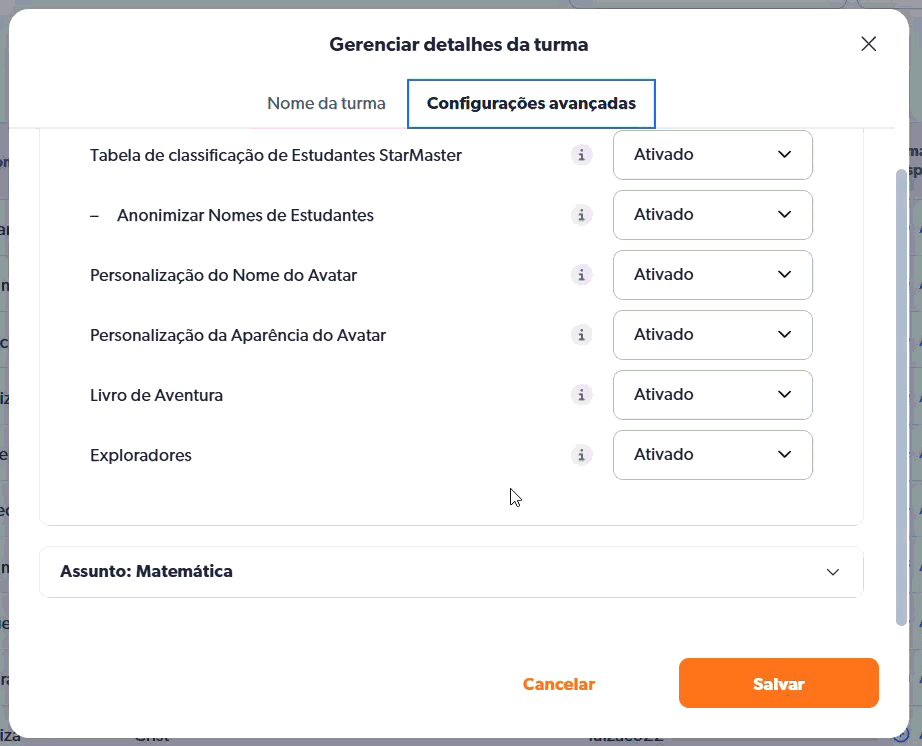Switch to Nome da turma tab
This screenshot has height=746, width=922.
[326, 104]
